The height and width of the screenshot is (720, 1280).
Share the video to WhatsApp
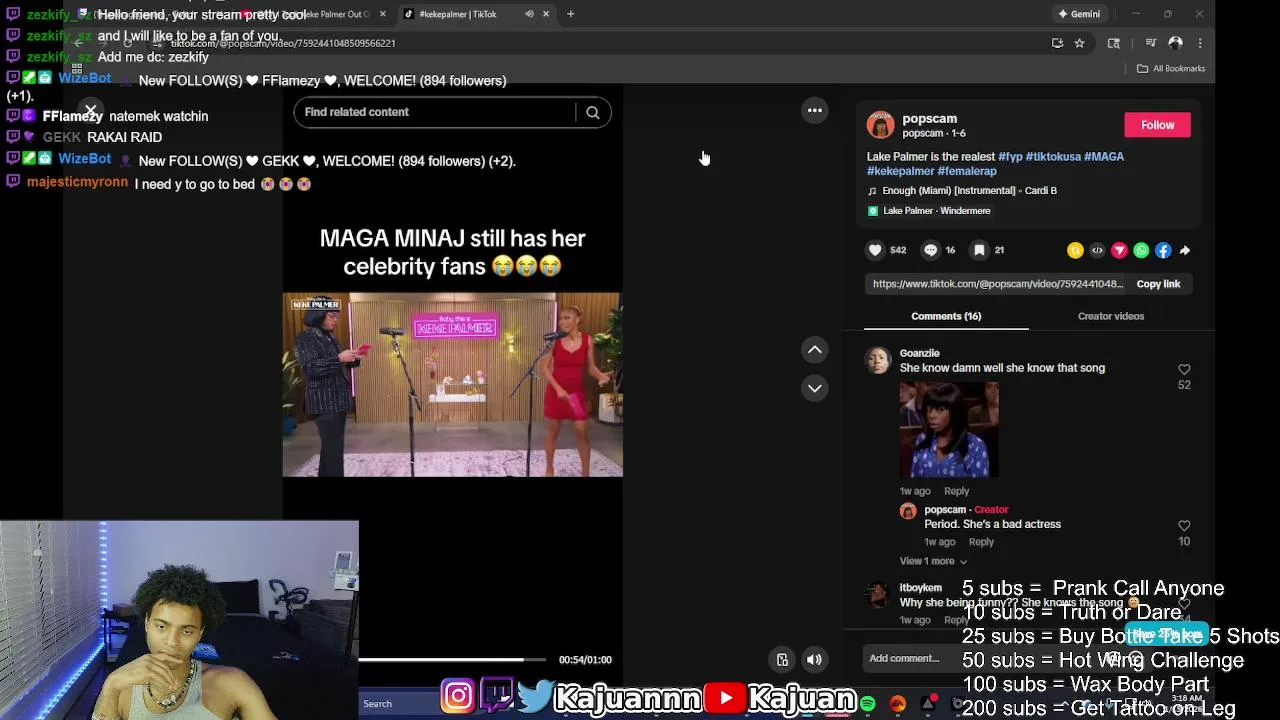[x=1141, y=250]
